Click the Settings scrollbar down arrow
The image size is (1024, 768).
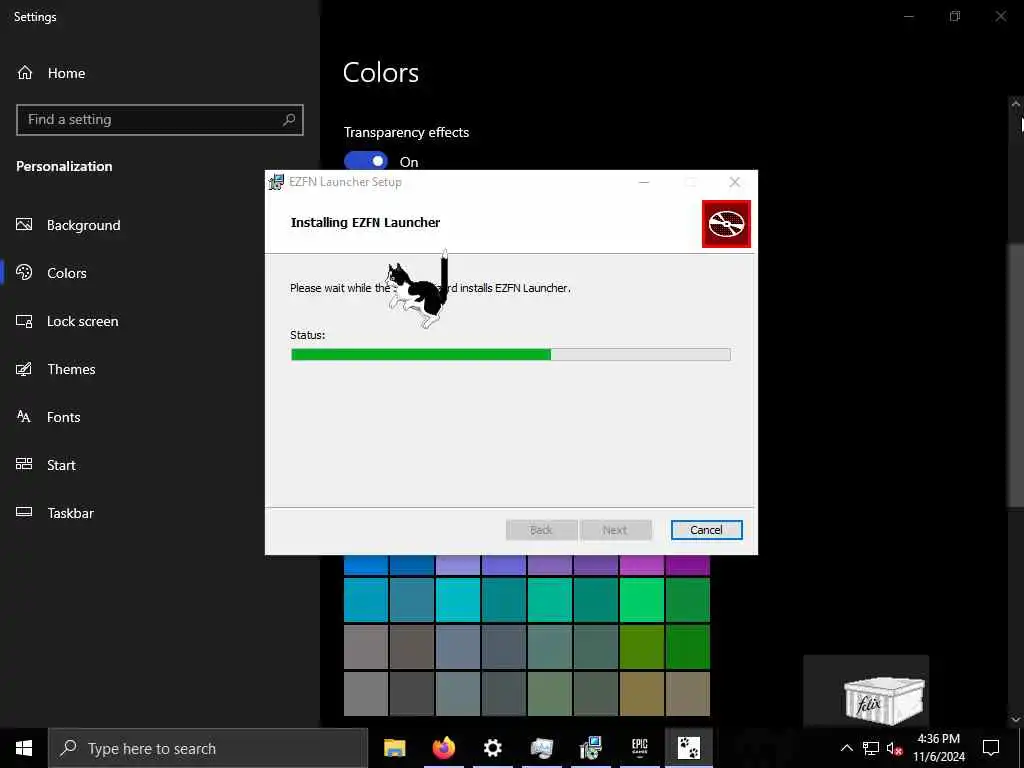(1016, 719)
